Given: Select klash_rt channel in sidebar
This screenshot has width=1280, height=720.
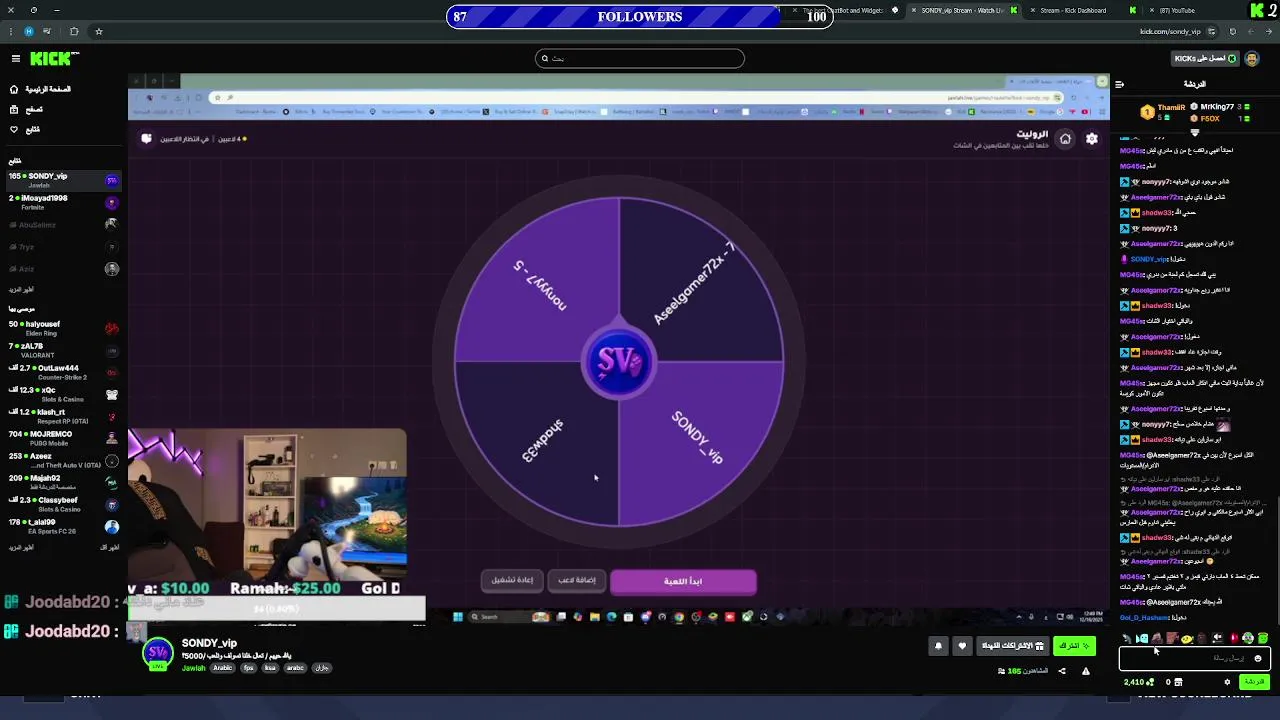Looking at the screenshot, I should (x=64, y=416).
